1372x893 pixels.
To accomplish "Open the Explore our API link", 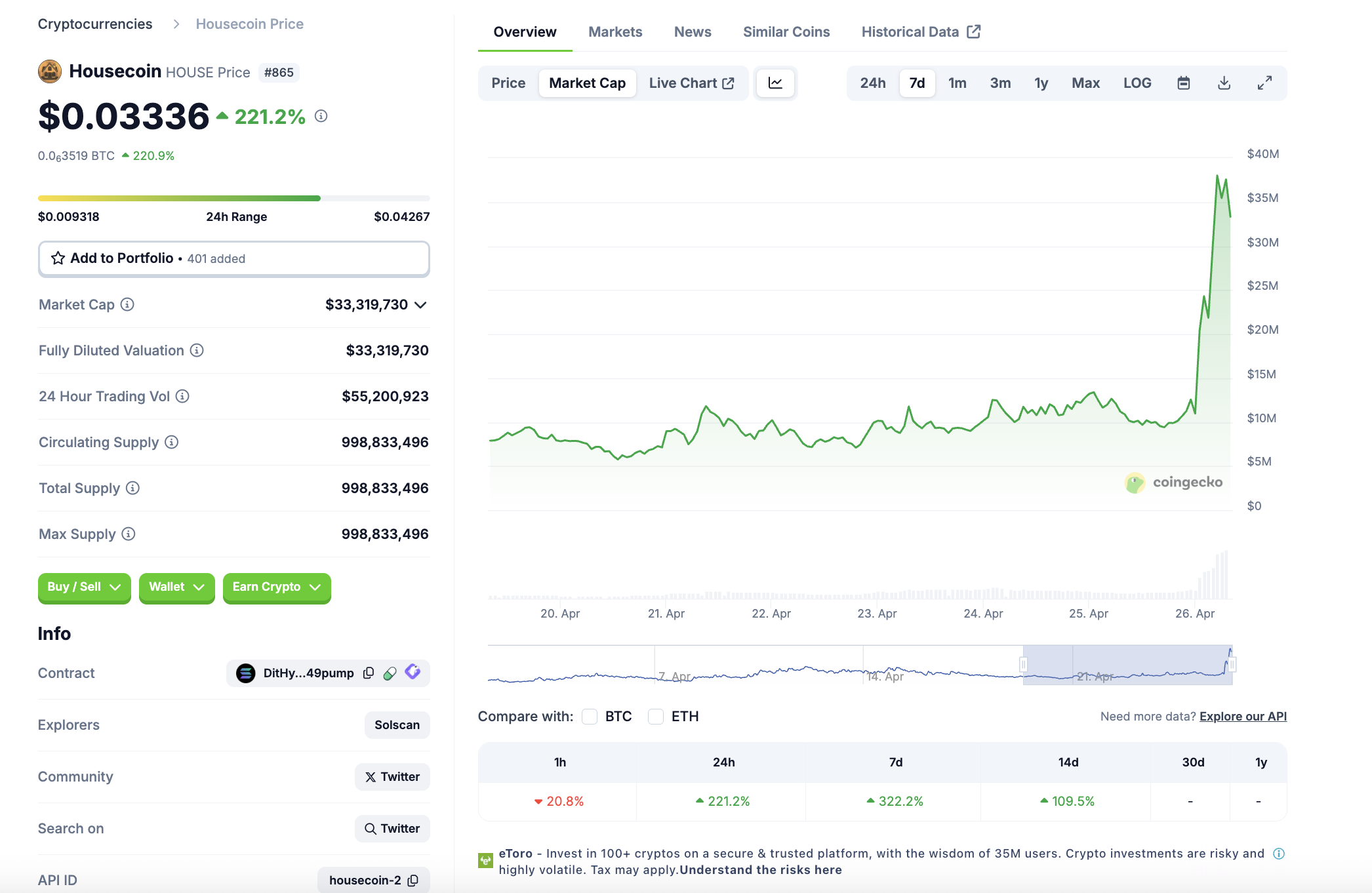I will (x=1243, y=717).
